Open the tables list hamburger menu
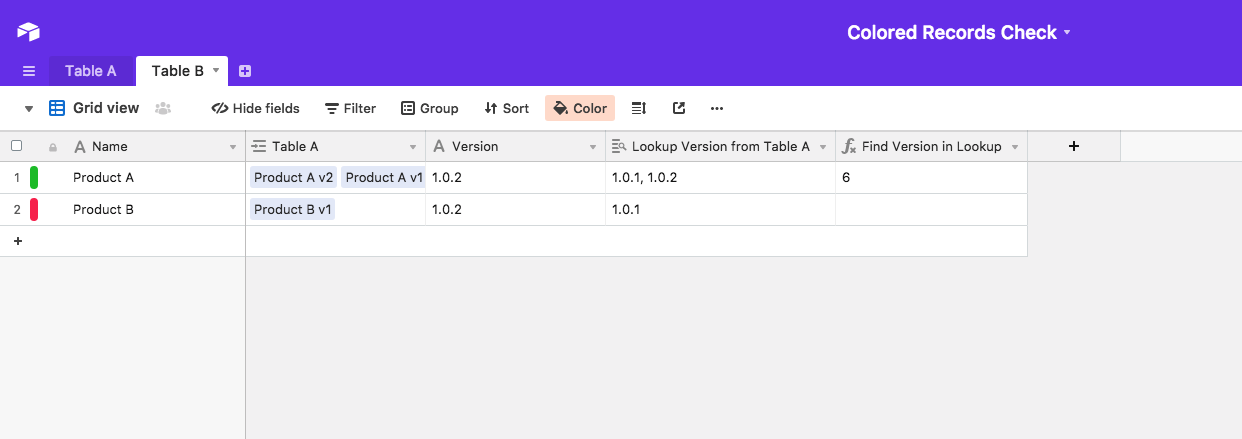 [29, 71]
